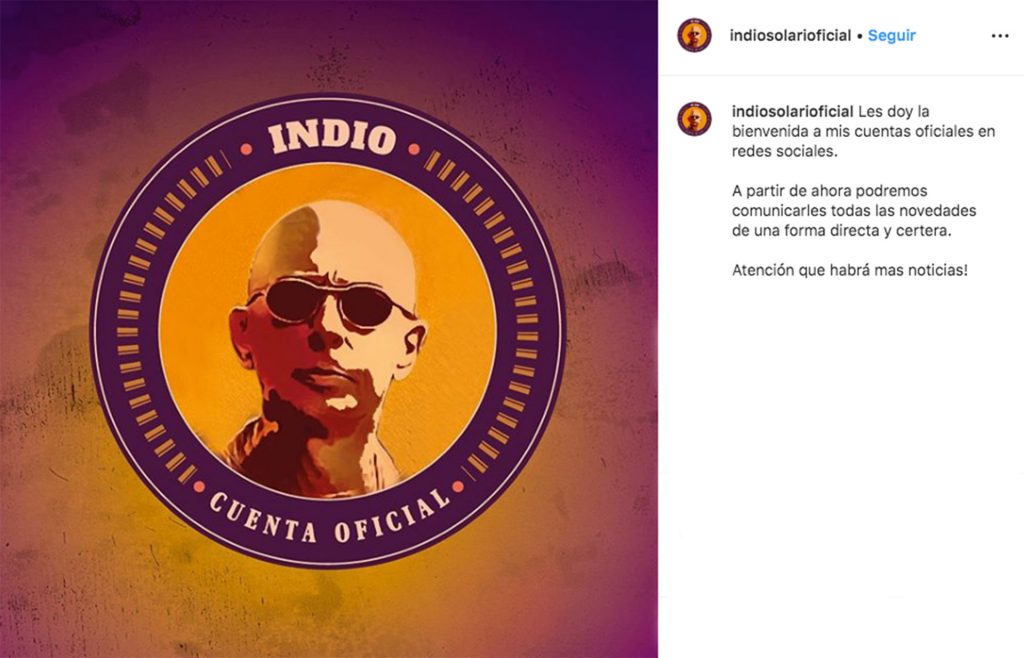Select the caption line 'Atención que habrá mas noticias!'
The width and height of the screenshot is (1024, 658).
tap(850, 270)
